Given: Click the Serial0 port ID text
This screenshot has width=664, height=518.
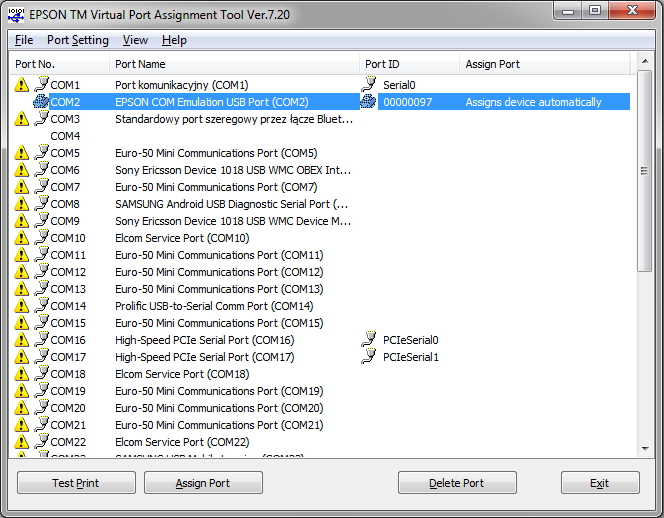Looking at the screenshot, I should (x=399, y=85).
